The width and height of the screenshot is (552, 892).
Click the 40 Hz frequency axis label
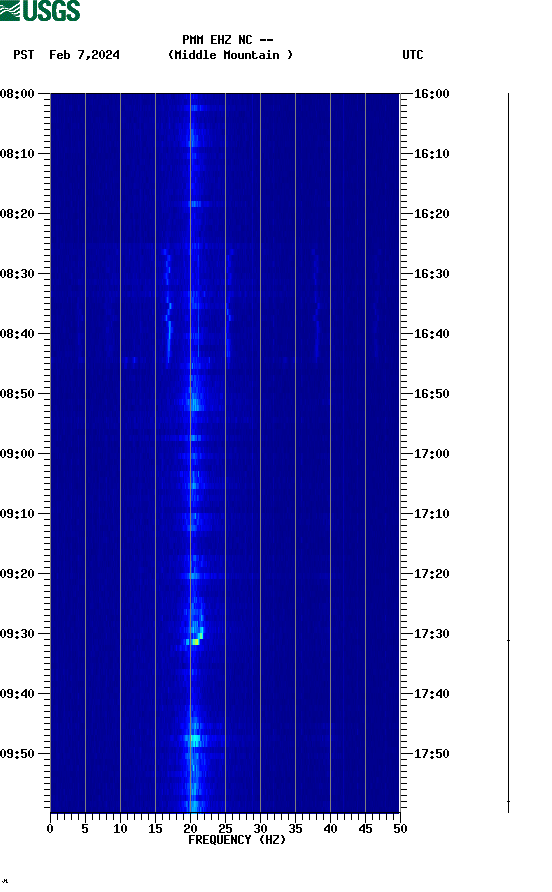(x=330, y=829)
